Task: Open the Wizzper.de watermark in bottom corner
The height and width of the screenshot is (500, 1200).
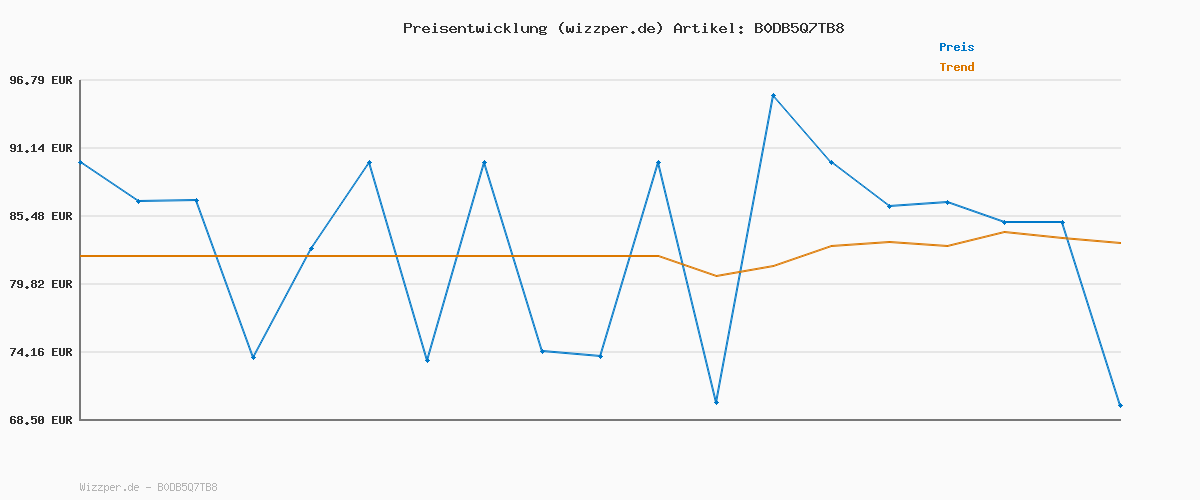Action: click(148, 488)
